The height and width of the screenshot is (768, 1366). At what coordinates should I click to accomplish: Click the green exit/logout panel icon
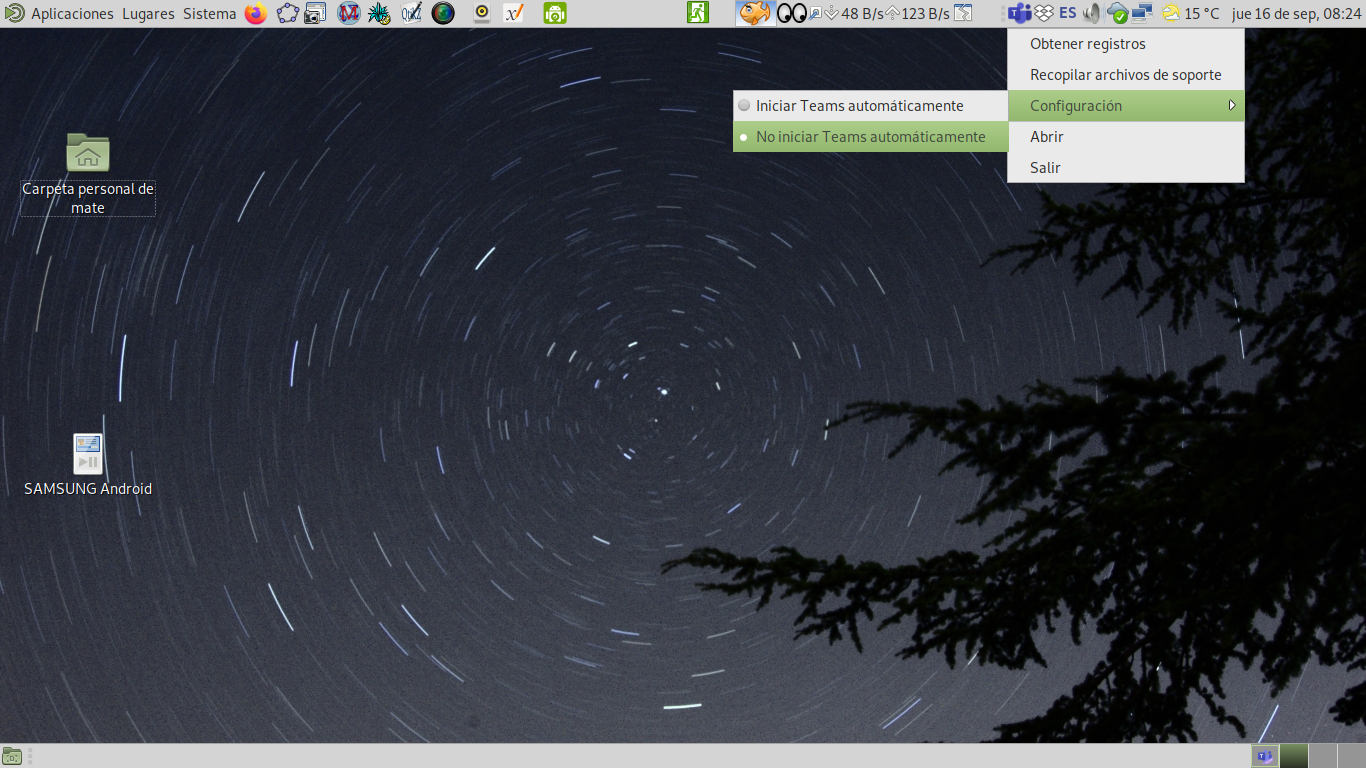tap(698, 13)
